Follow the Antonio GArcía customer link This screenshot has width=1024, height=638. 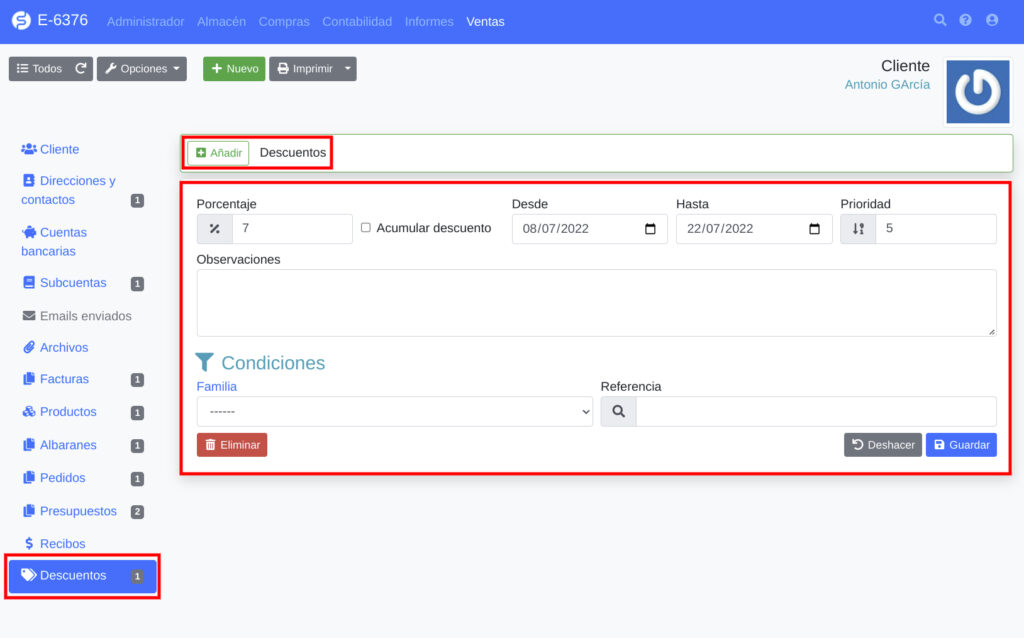click(887, 85)
